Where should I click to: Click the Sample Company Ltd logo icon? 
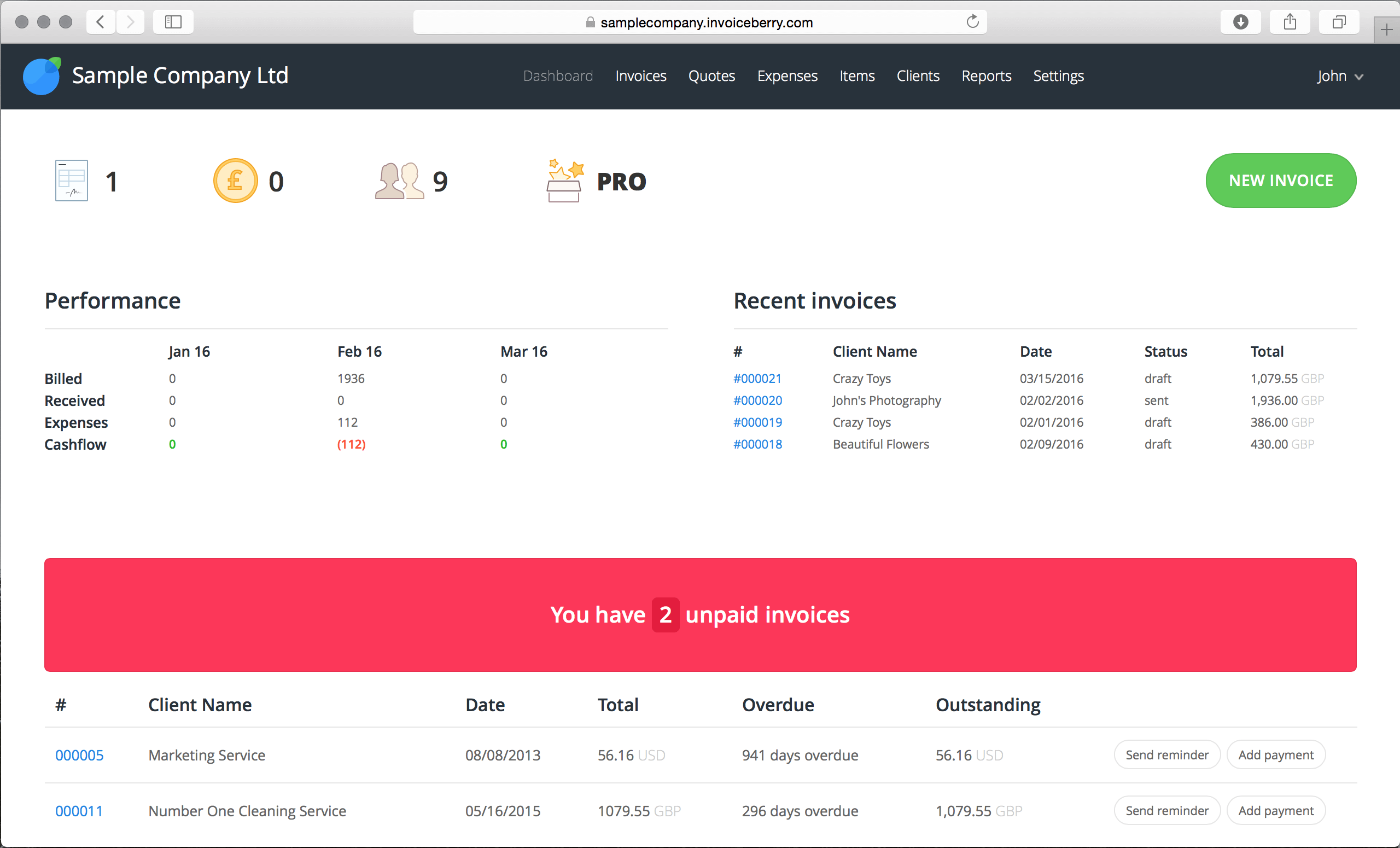point(42,76)
